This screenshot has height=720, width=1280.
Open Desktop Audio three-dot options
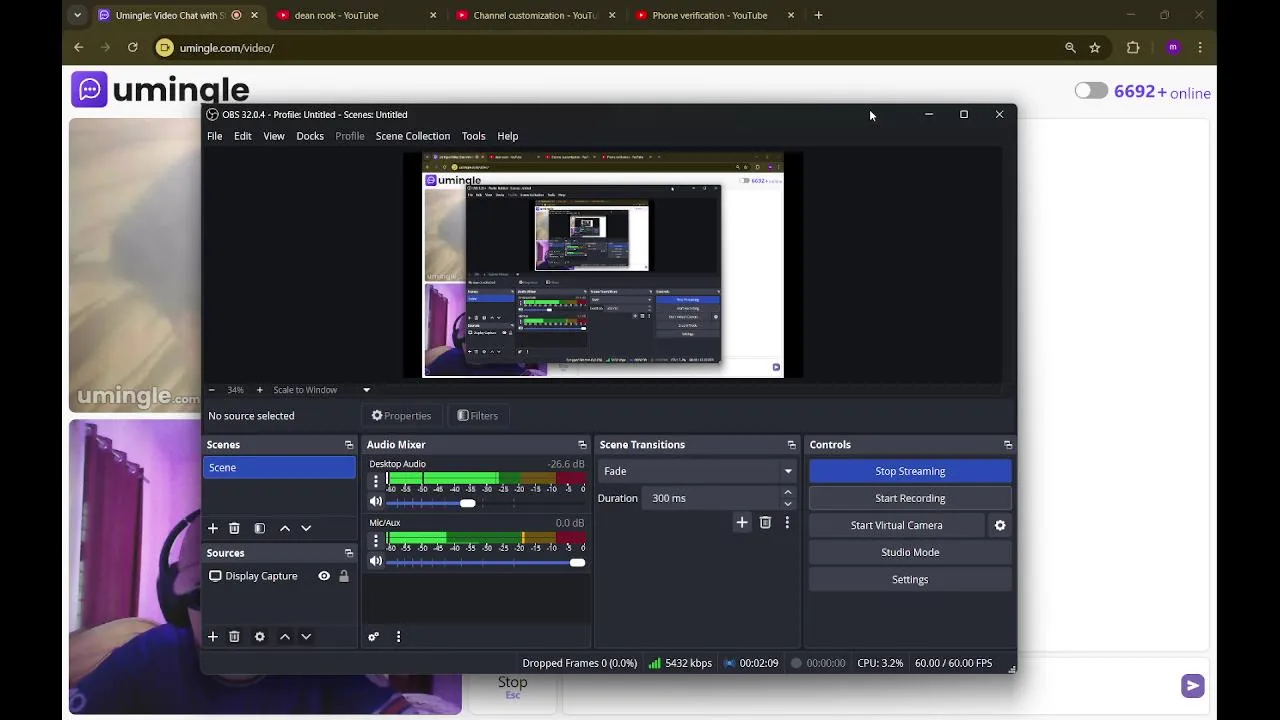tap(376, 481)
